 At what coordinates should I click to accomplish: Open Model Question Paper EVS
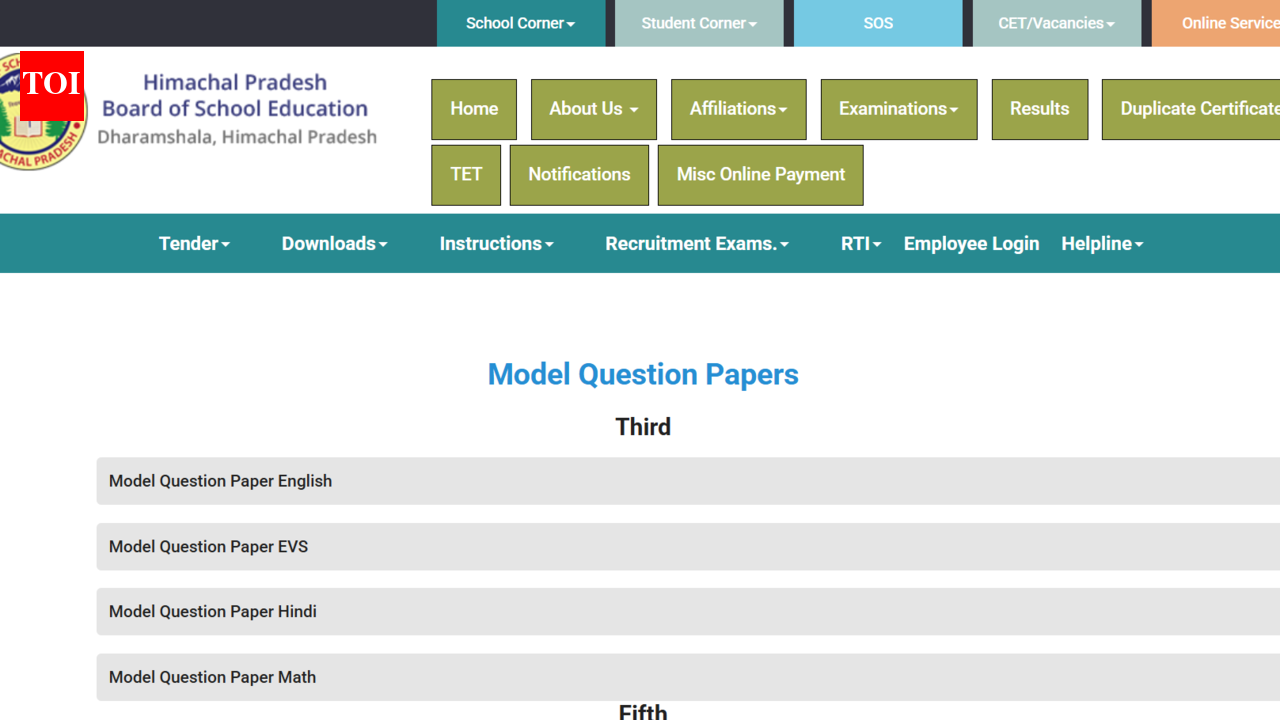pos(688,547)
